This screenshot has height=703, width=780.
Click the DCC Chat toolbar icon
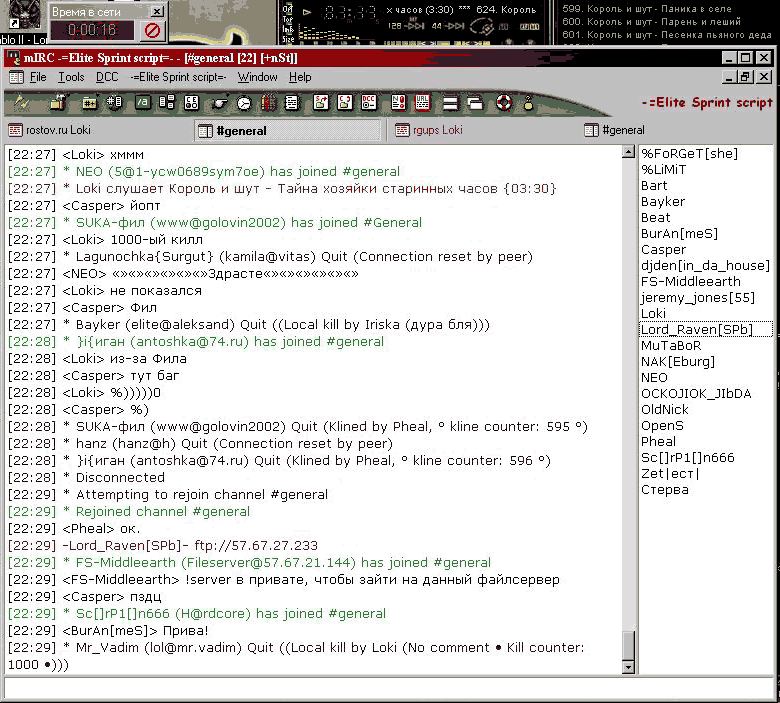click(x=345, y=102)
